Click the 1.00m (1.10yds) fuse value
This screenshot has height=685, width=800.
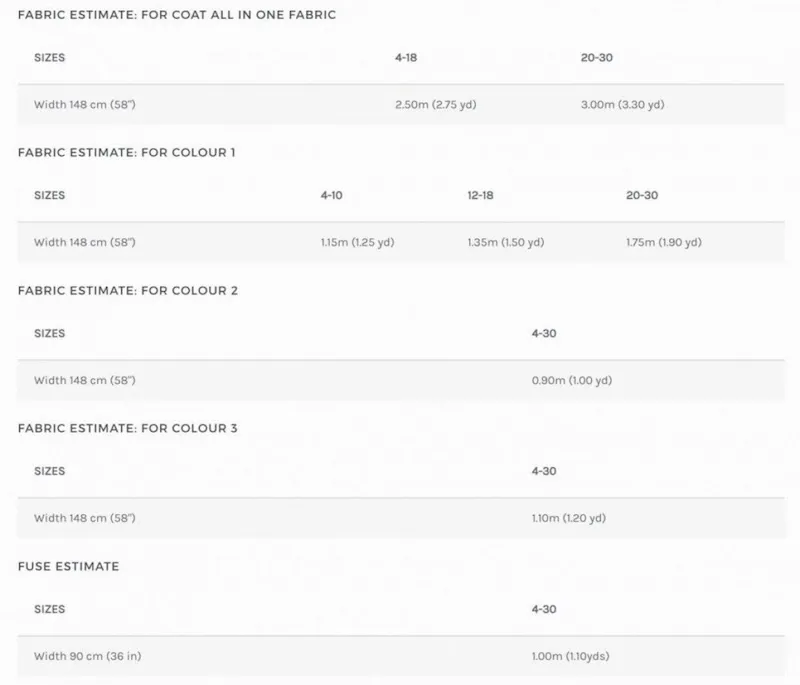pos(571,656)
